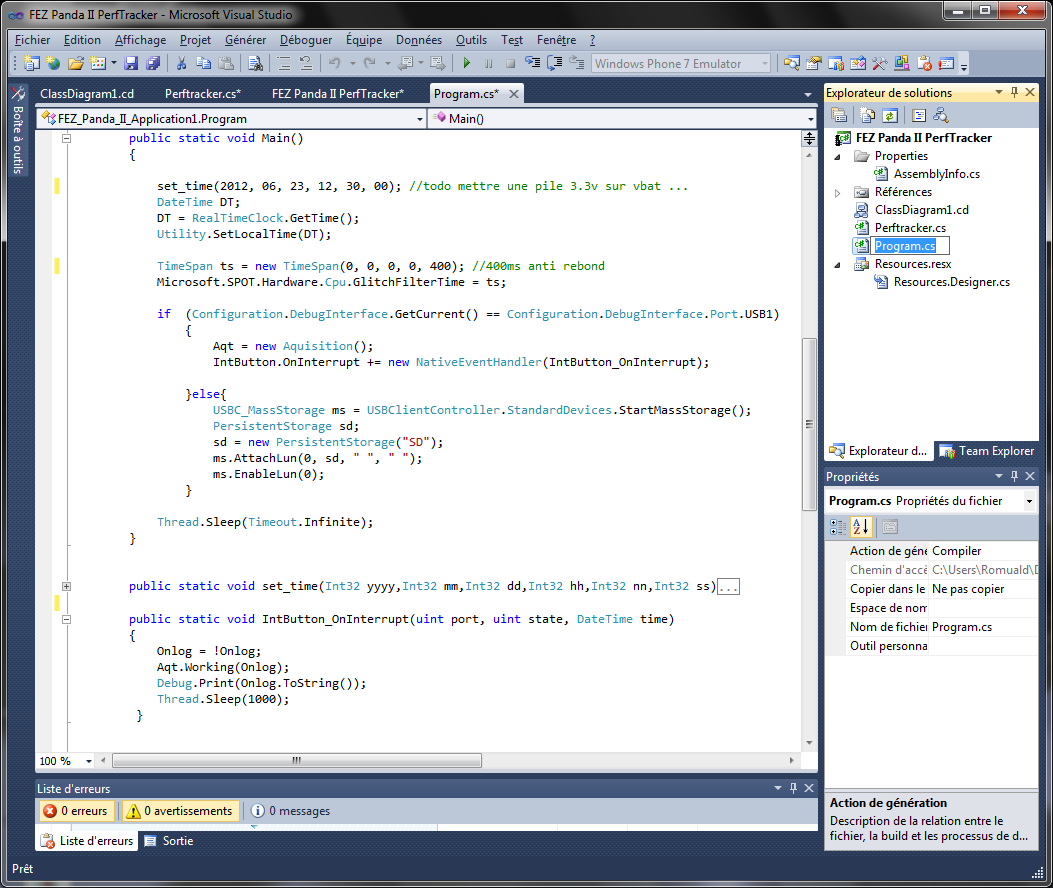1053x888 pixels.
Task: Click the editor horizontal scrollbar thumb
Action: pyautogui.click(x=297, y=760)
